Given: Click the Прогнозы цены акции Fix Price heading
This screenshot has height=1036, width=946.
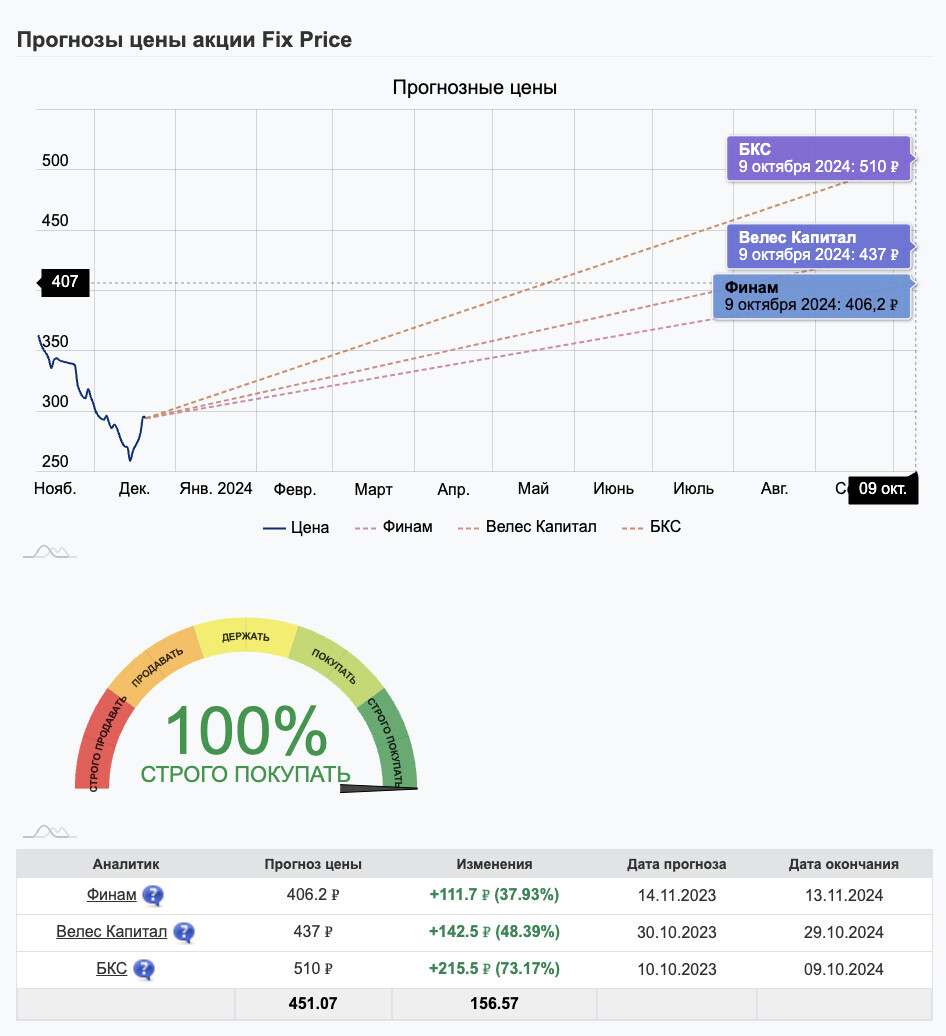Looking at the screenshot, I should pyautogui.click(x=184, y=40).
